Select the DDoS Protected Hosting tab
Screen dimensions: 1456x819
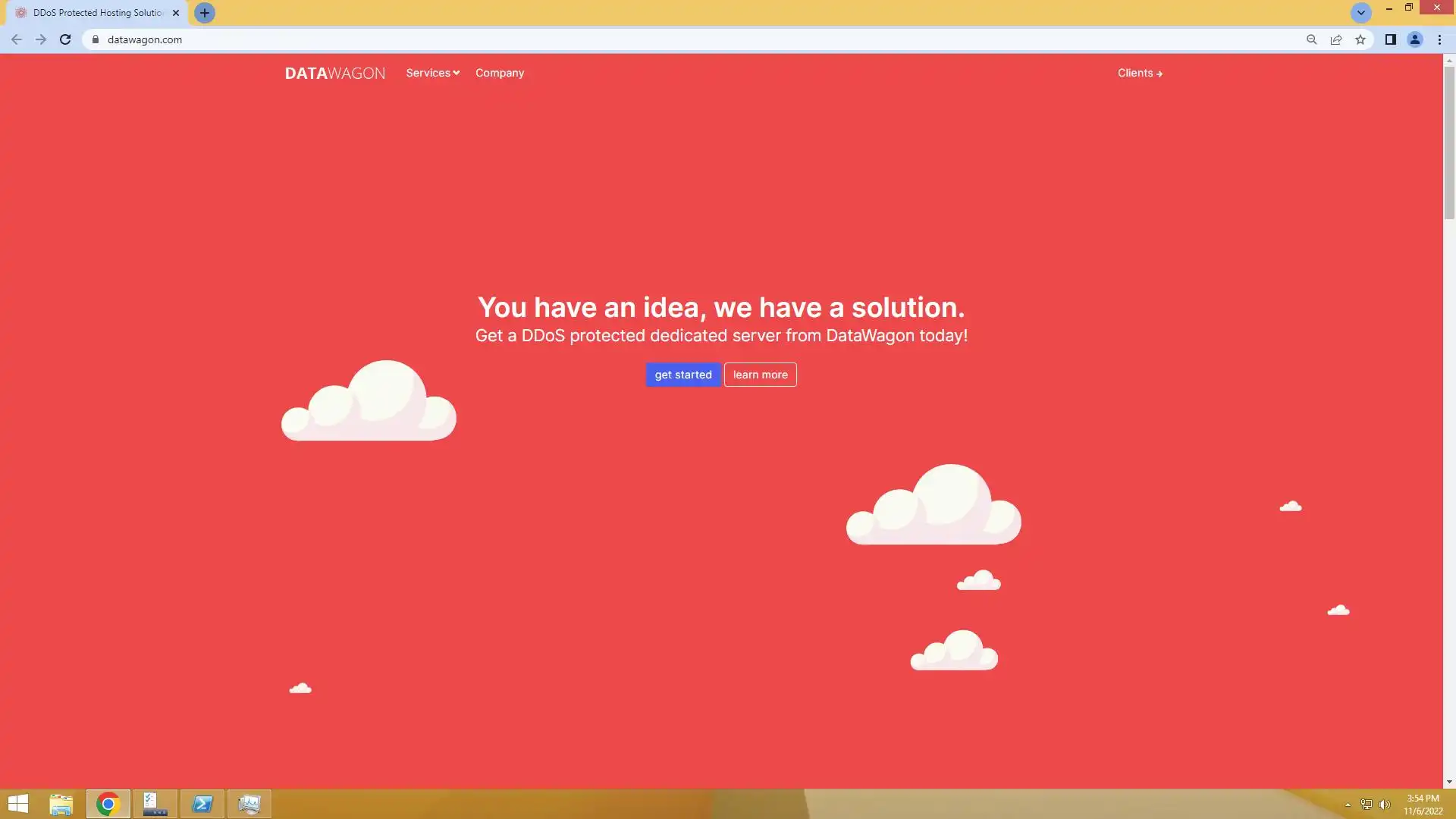tap(97, 13)
